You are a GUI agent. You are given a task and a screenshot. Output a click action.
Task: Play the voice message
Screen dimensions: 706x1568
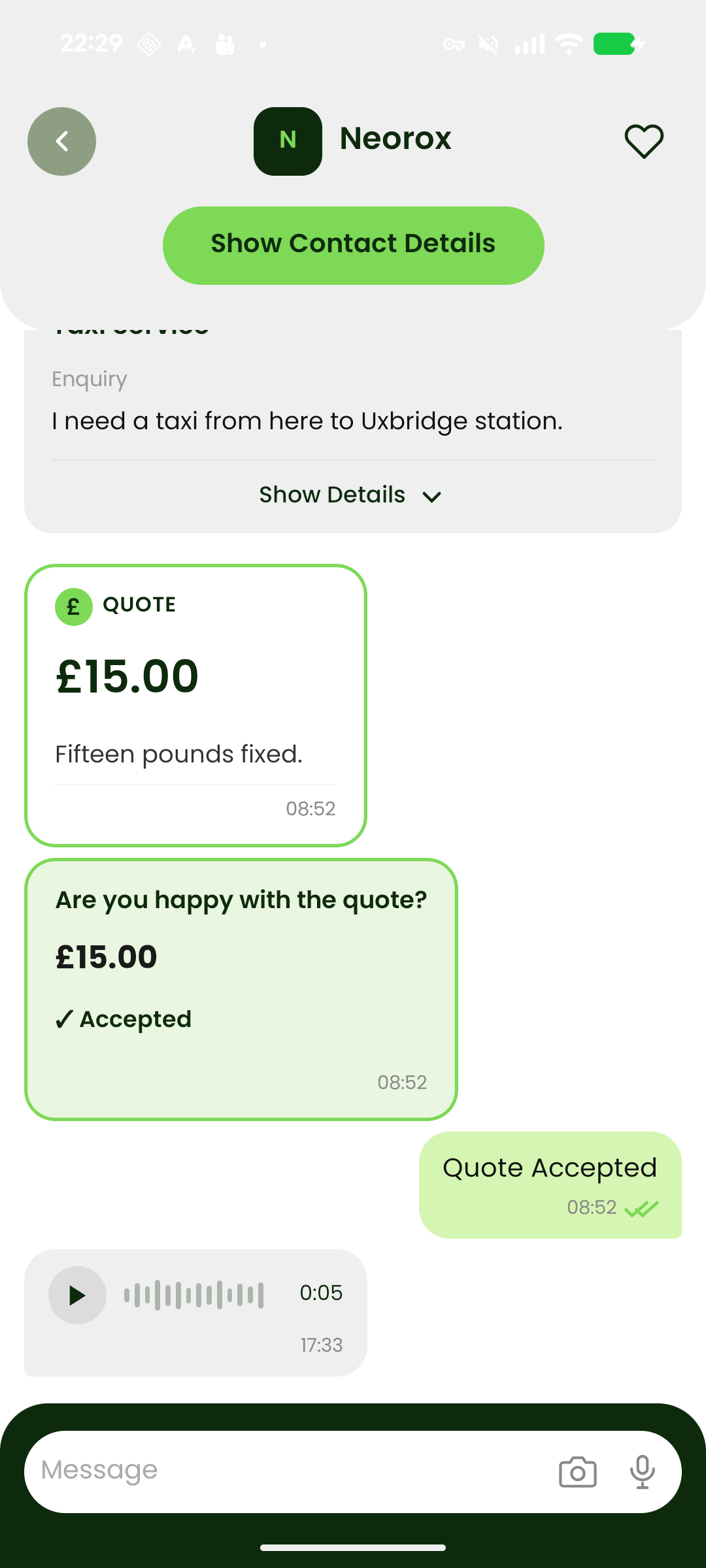point(77,1295)
